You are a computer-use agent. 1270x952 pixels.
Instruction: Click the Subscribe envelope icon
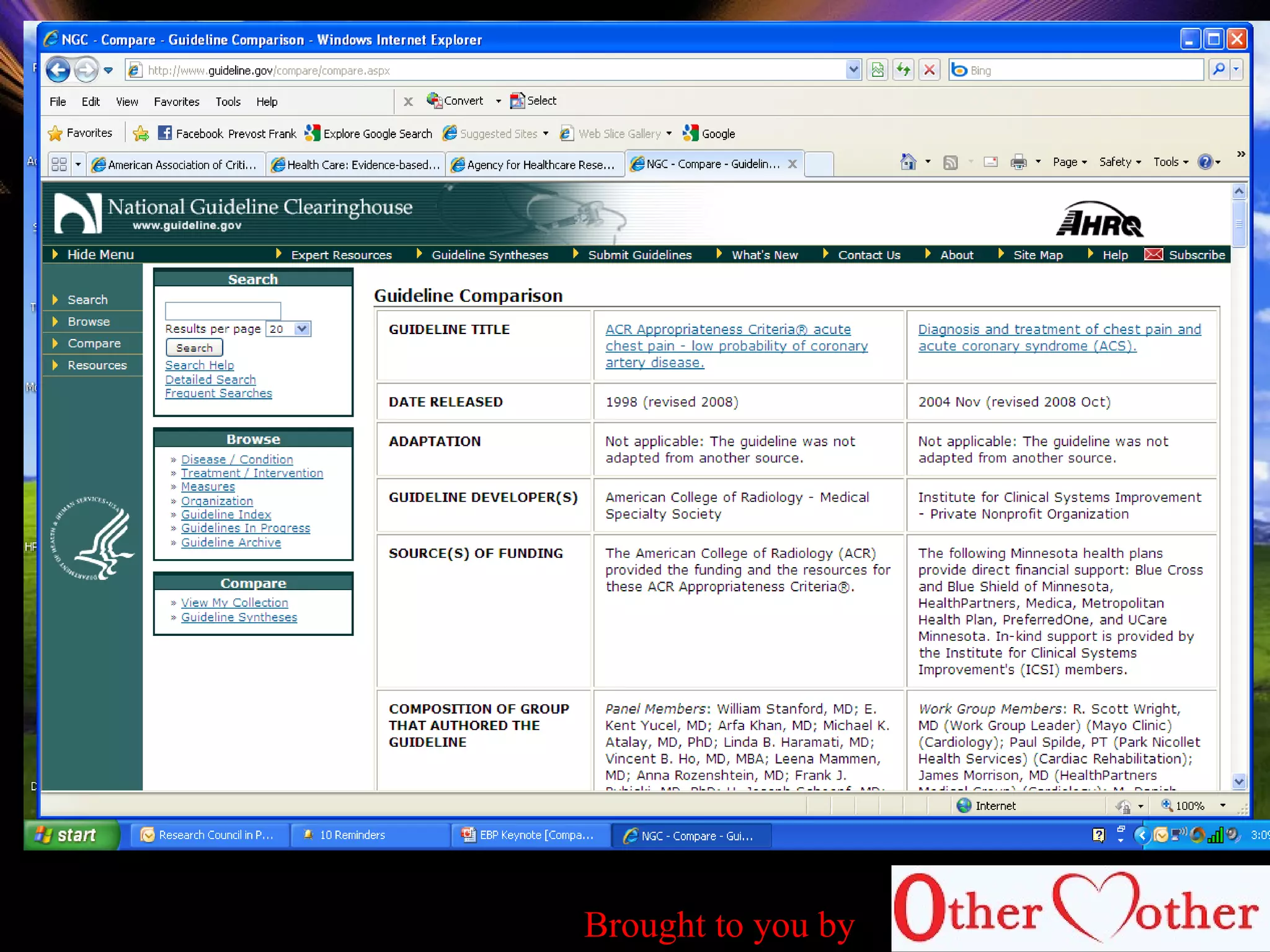click(1153, 255)
